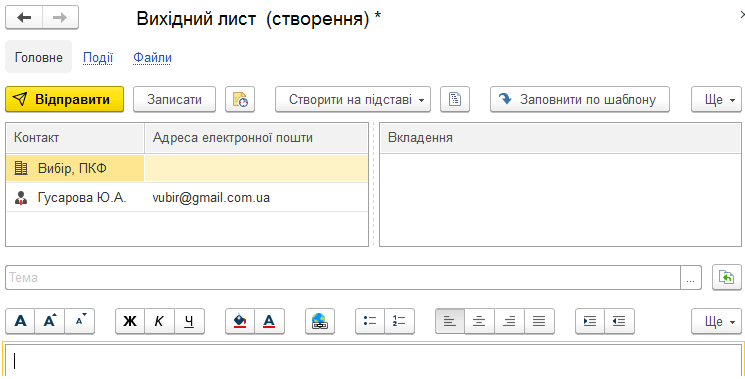Viewport: 745px width, 379px height.
Task: Click the person icon of Гусарова Ю.А.
Action: point(21,198)
